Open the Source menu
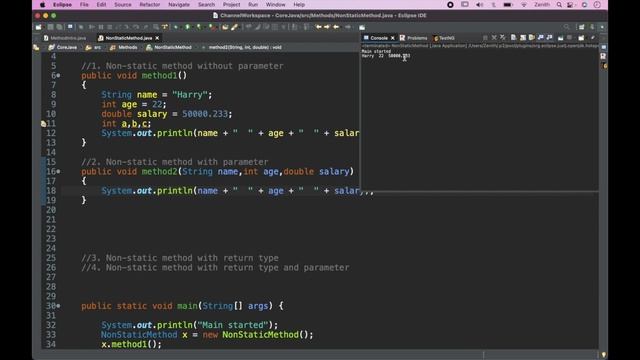The height and width of the screenshot is (360, 640). point(123,4)
